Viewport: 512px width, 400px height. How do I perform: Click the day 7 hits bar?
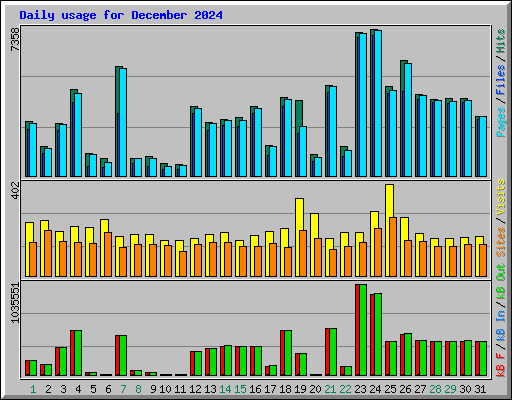click(x=117, y=121)
